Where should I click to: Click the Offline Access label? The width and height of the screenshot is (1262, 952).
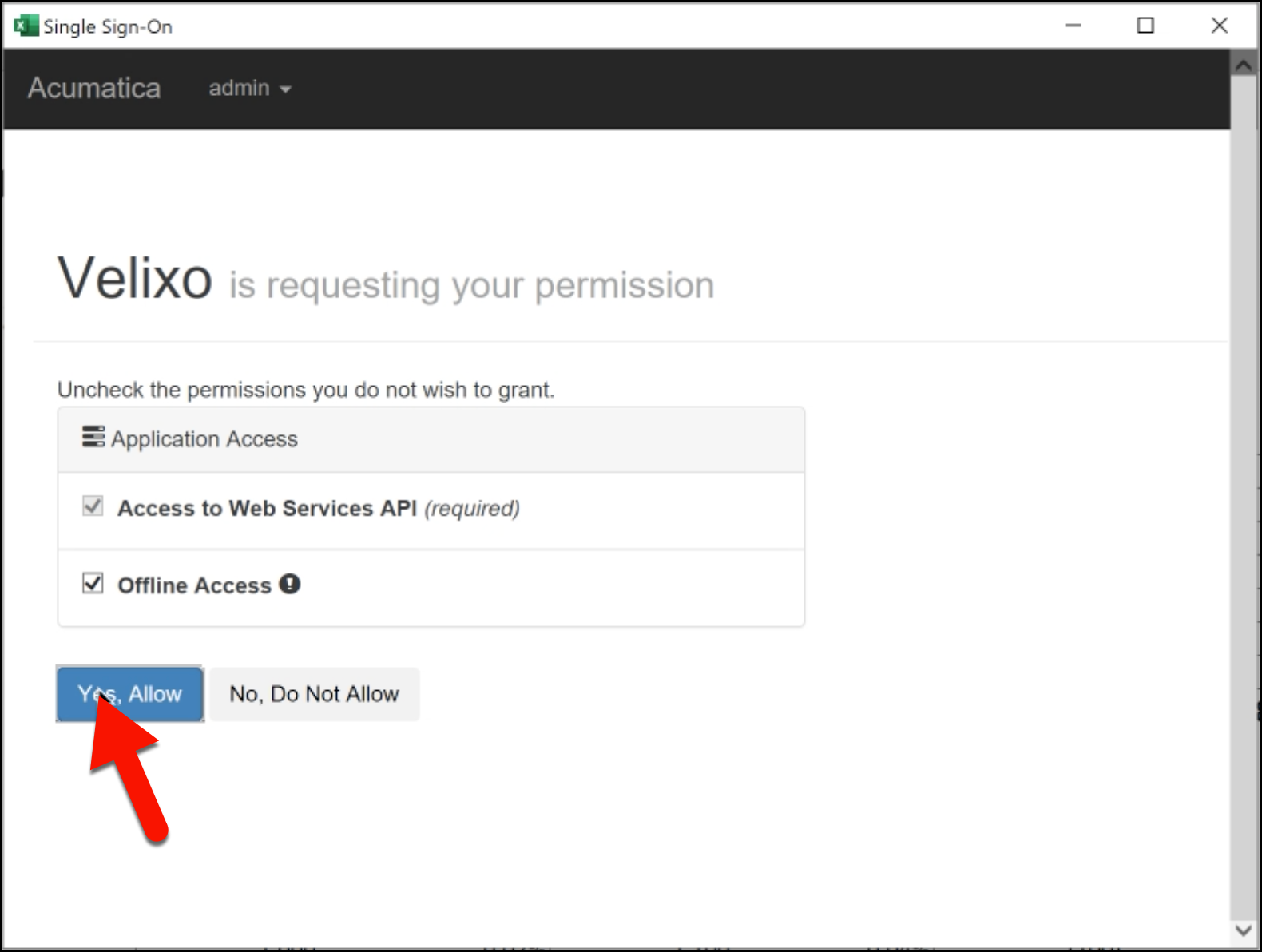[194, 585]
